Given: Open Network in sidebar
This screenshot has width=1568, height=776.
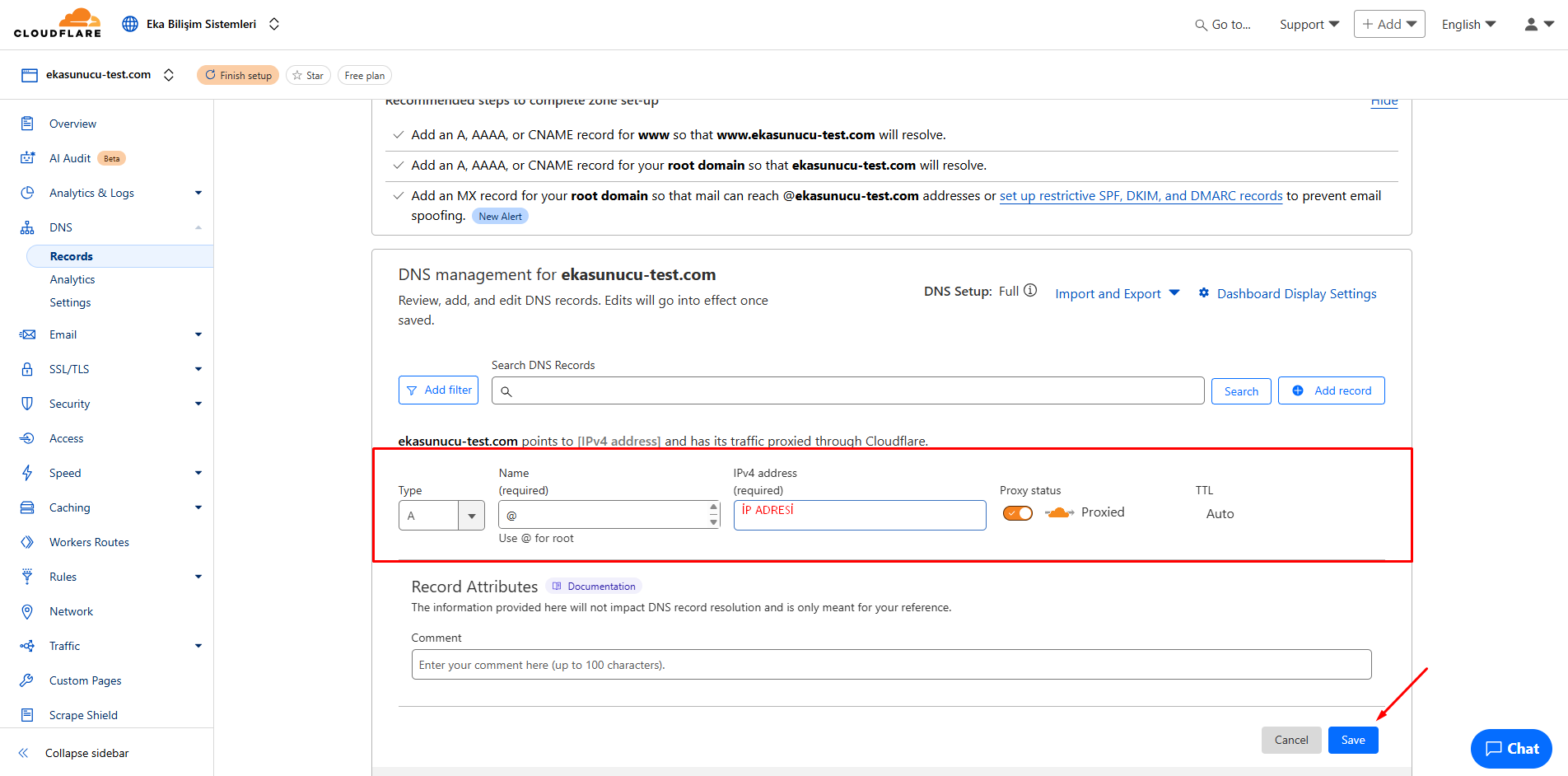Looking at the screenshot, I should pos(71,611).
